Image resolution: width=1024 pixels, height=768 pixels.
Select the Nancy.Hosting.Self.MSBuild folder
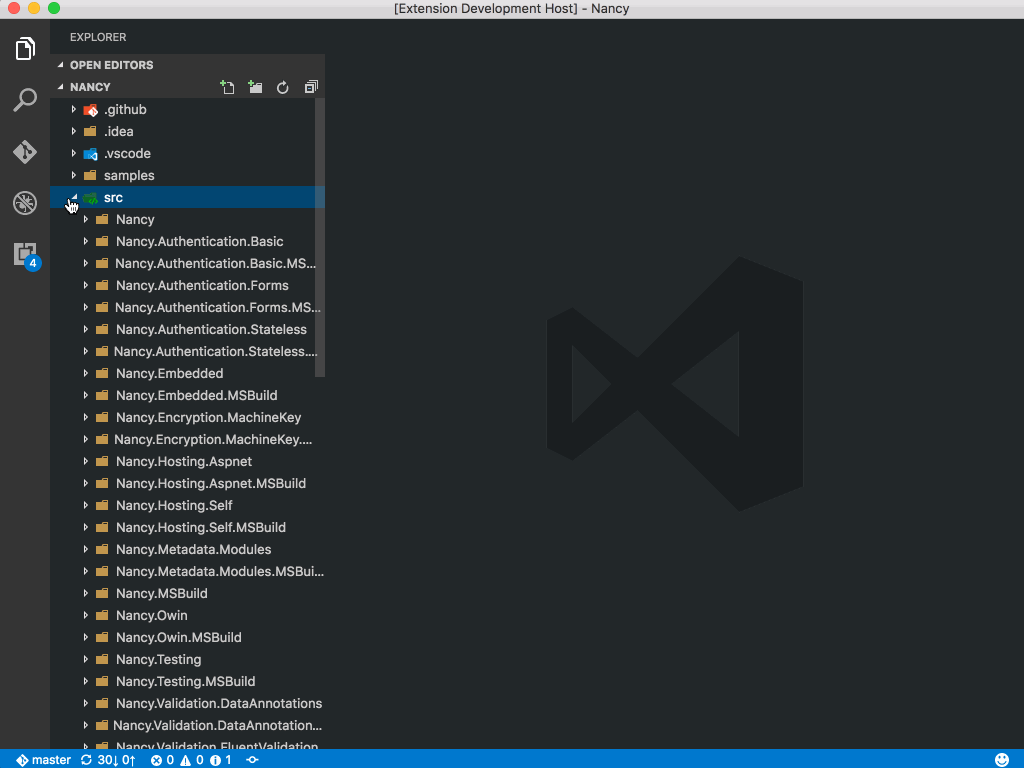[x=187, y=527]
